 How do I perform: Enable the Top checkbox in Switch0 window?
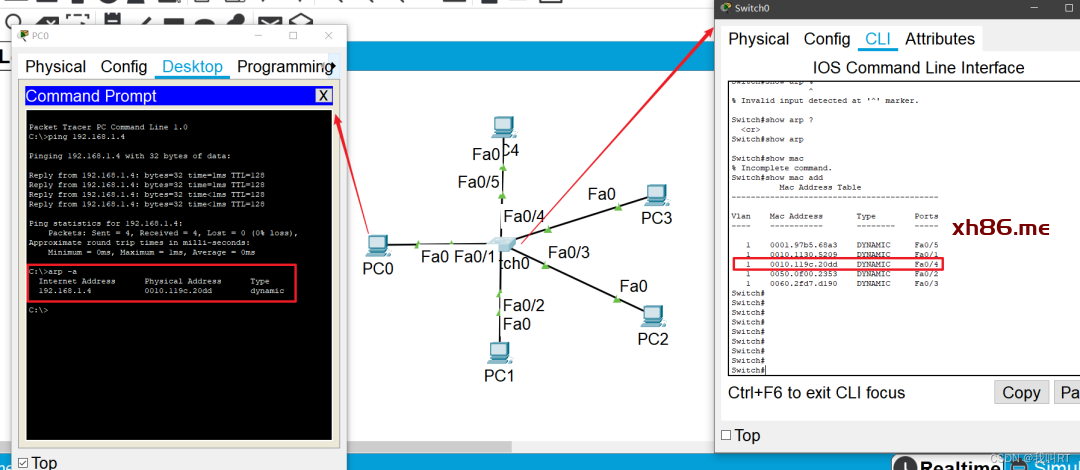point(726,435)
